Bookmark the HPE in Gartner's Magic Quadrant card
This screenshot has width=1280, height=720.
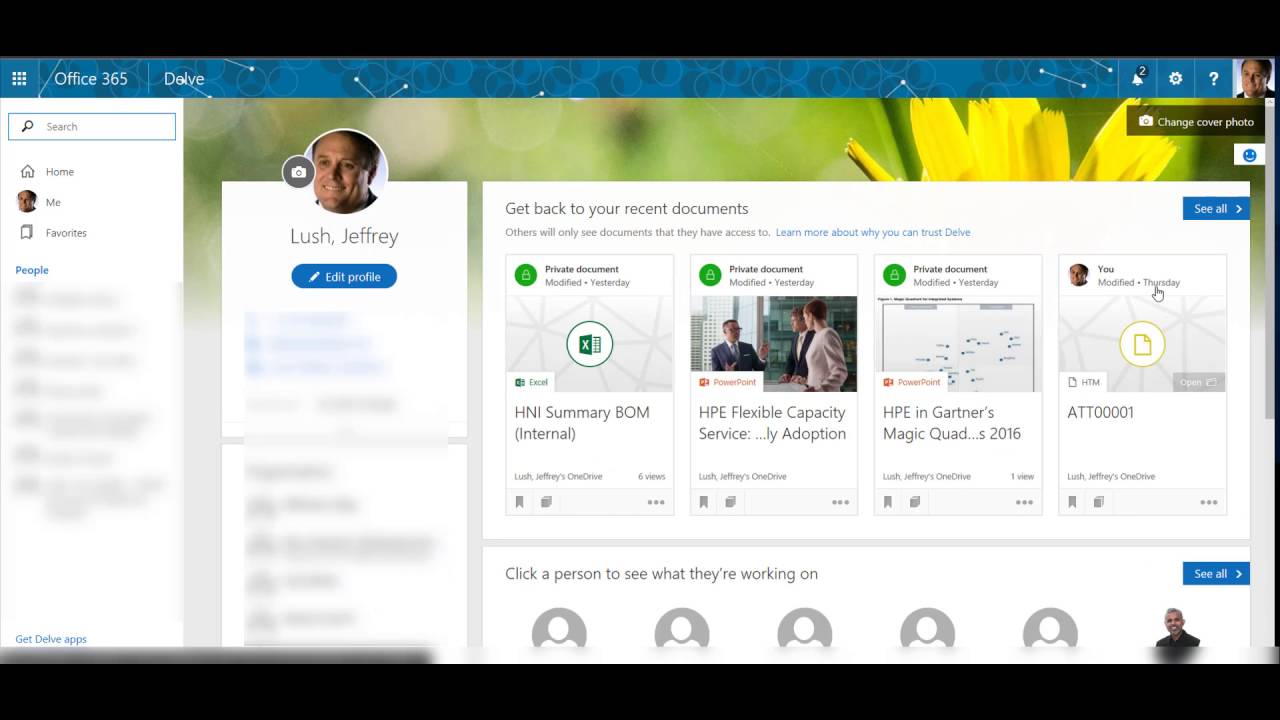click(887, 502)
